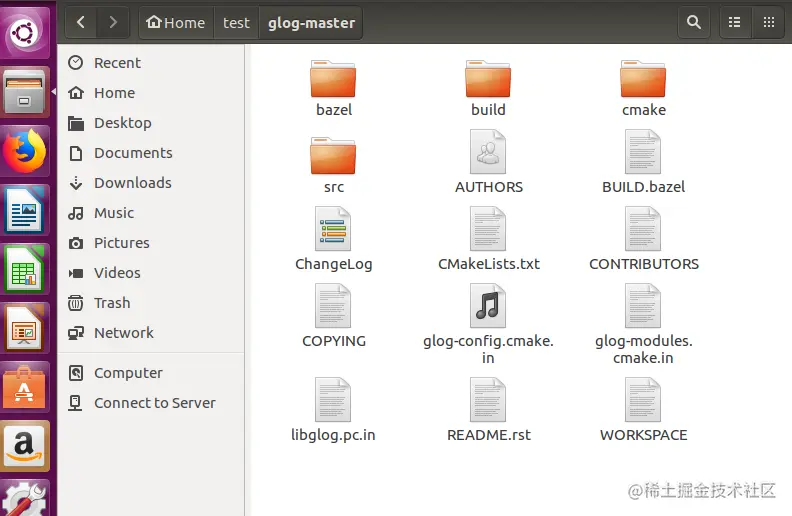Open Files from the dock
Viewport: 792px width, 516px height.
(24, 92)
